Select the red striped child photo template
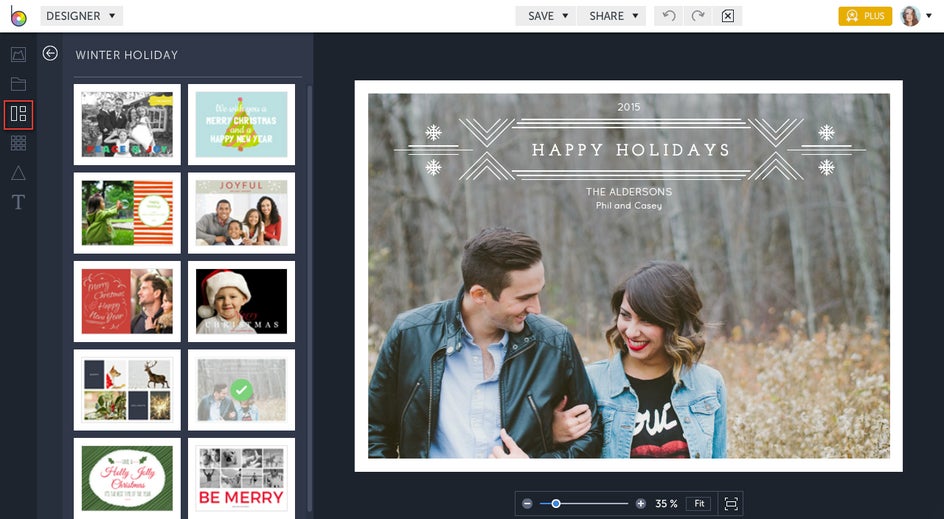This screenshot has height=519, width=944. click(x=127, y=213)
